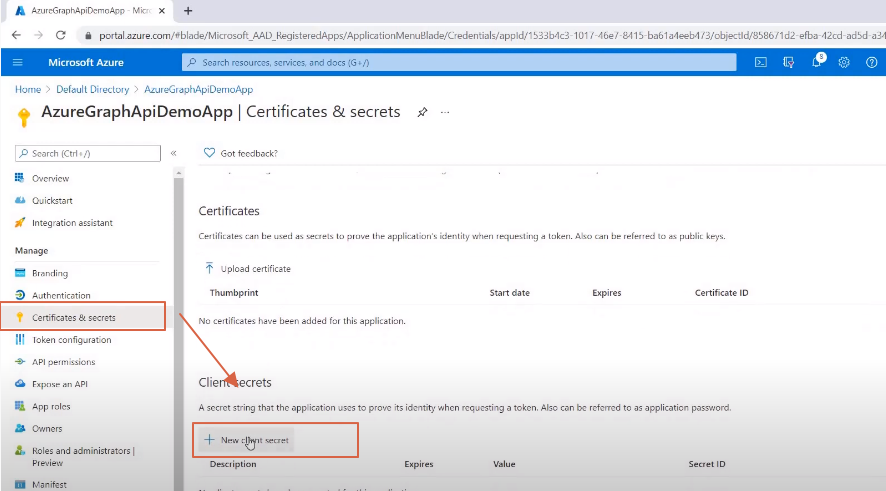Close the AzureGraphApiDemoApp browser tab
Viewport: 886px width, 491px height.
162,11
